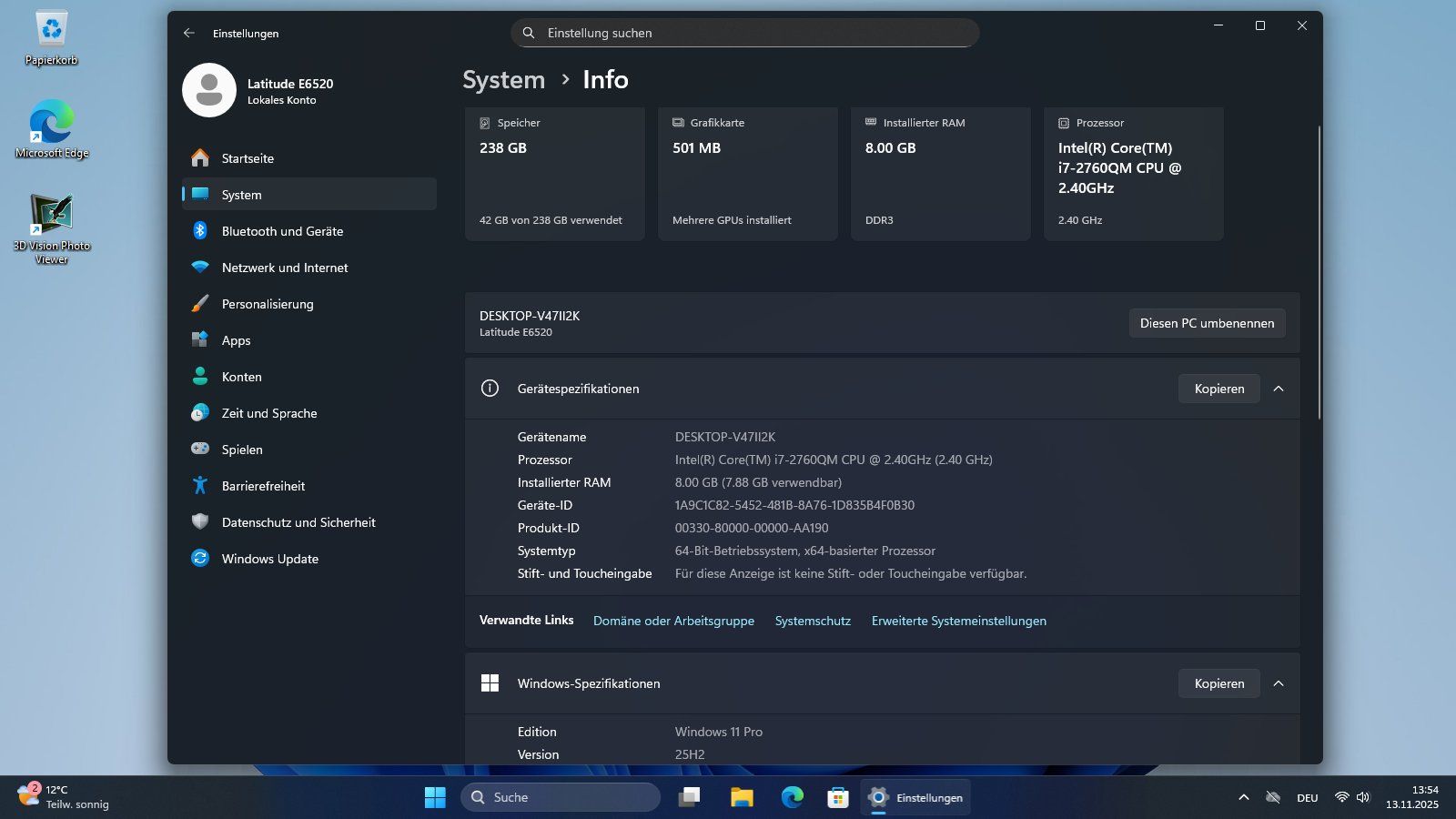Viewport: 1456px width, 819px height.
Task: Click the System breadcrumb in header
Action: pos(503,80)
